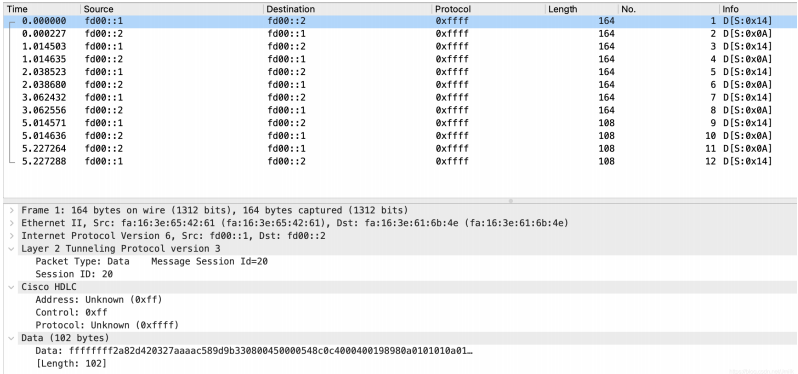Select packet at time 3.062556
The width and height of the screenshot is (798, 374).
click(x=400, y=110)
